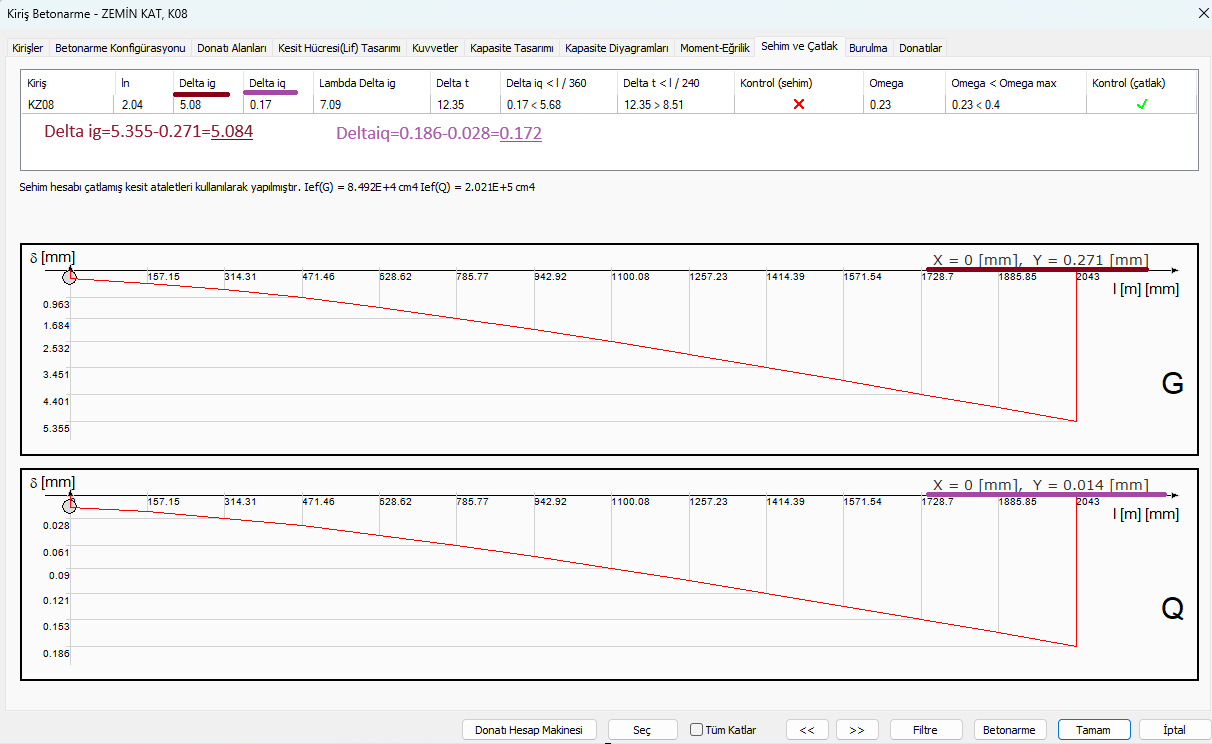Click the Seç button
The width and height of the screenshot is (1212, 744).
click(x=642, y=730)
